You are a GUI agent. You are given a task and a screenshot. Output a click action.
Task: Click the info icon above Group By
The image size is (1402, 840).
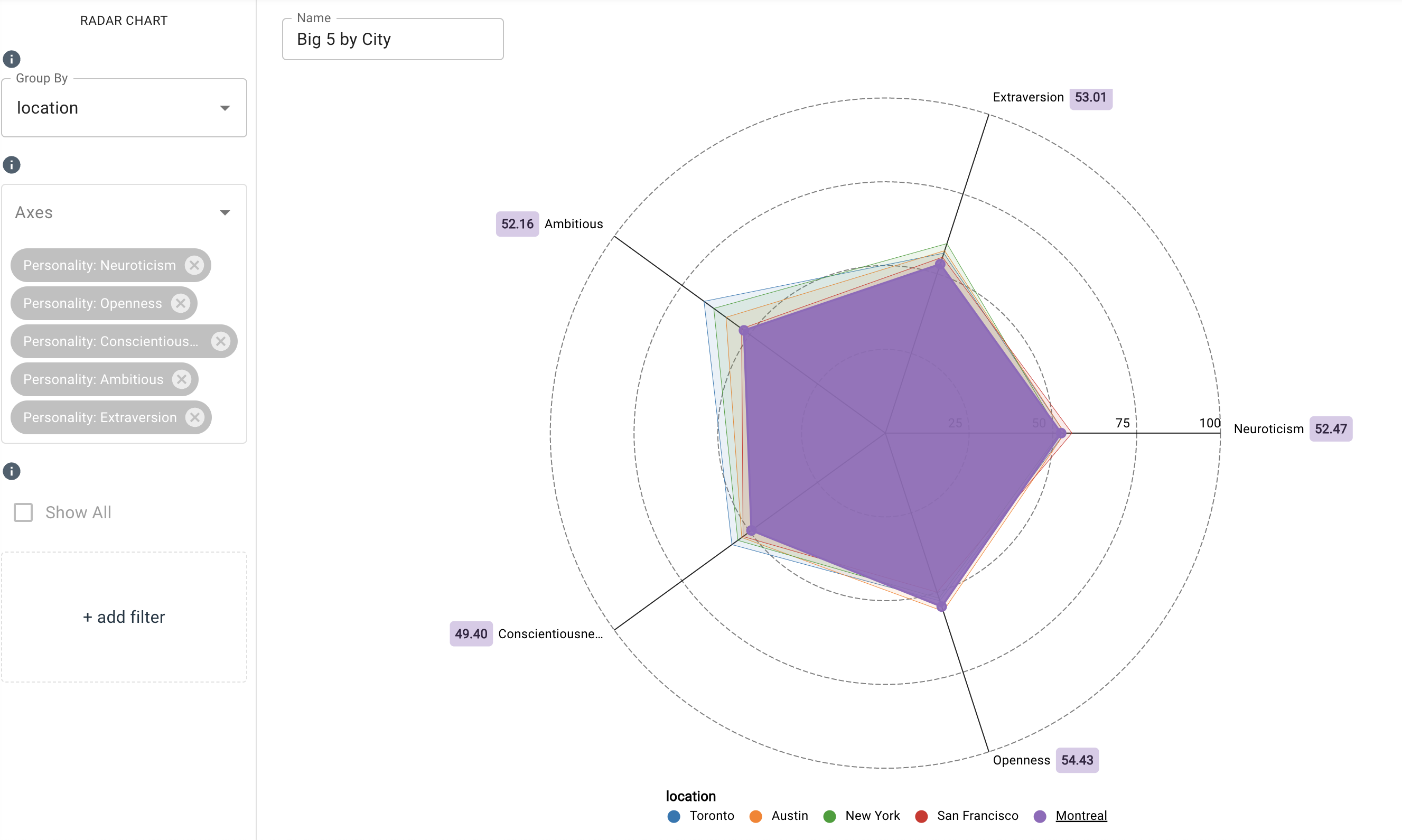click(x=11, y=59)
